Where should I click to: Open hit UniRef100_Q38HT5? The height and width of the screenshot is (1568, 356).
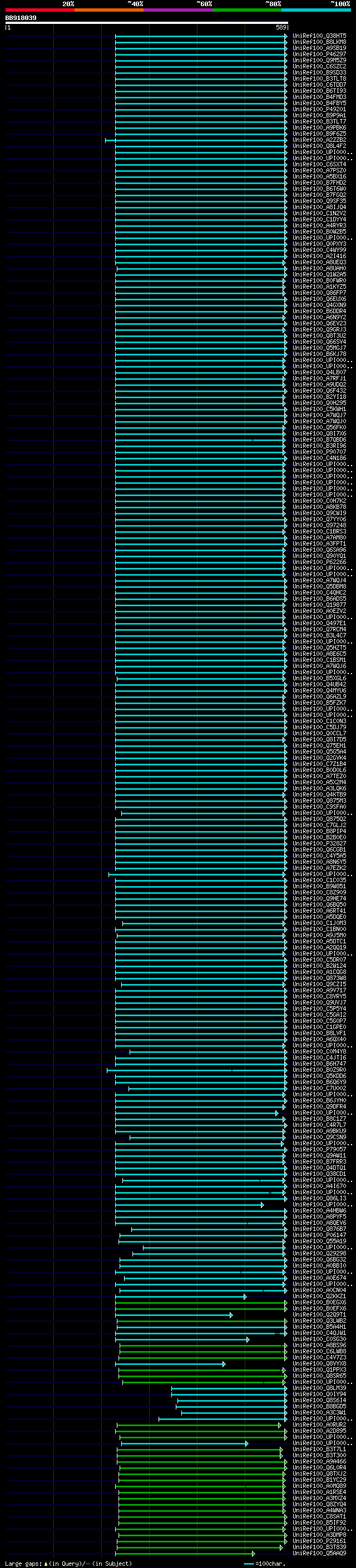(x=319, y=36)
